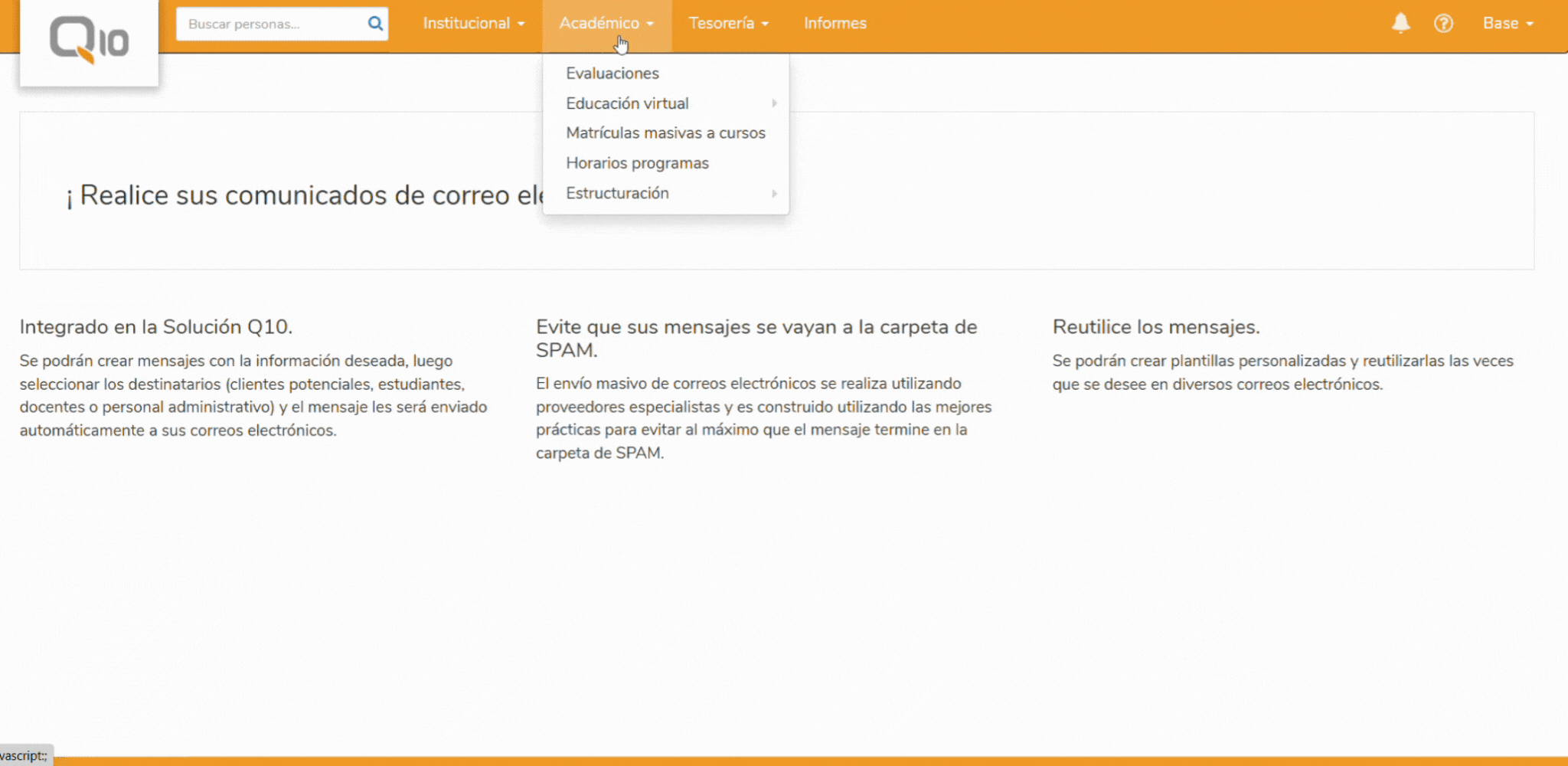Expand the Institucional menu
Screen dimensions: 1568x766
[473, 24]
